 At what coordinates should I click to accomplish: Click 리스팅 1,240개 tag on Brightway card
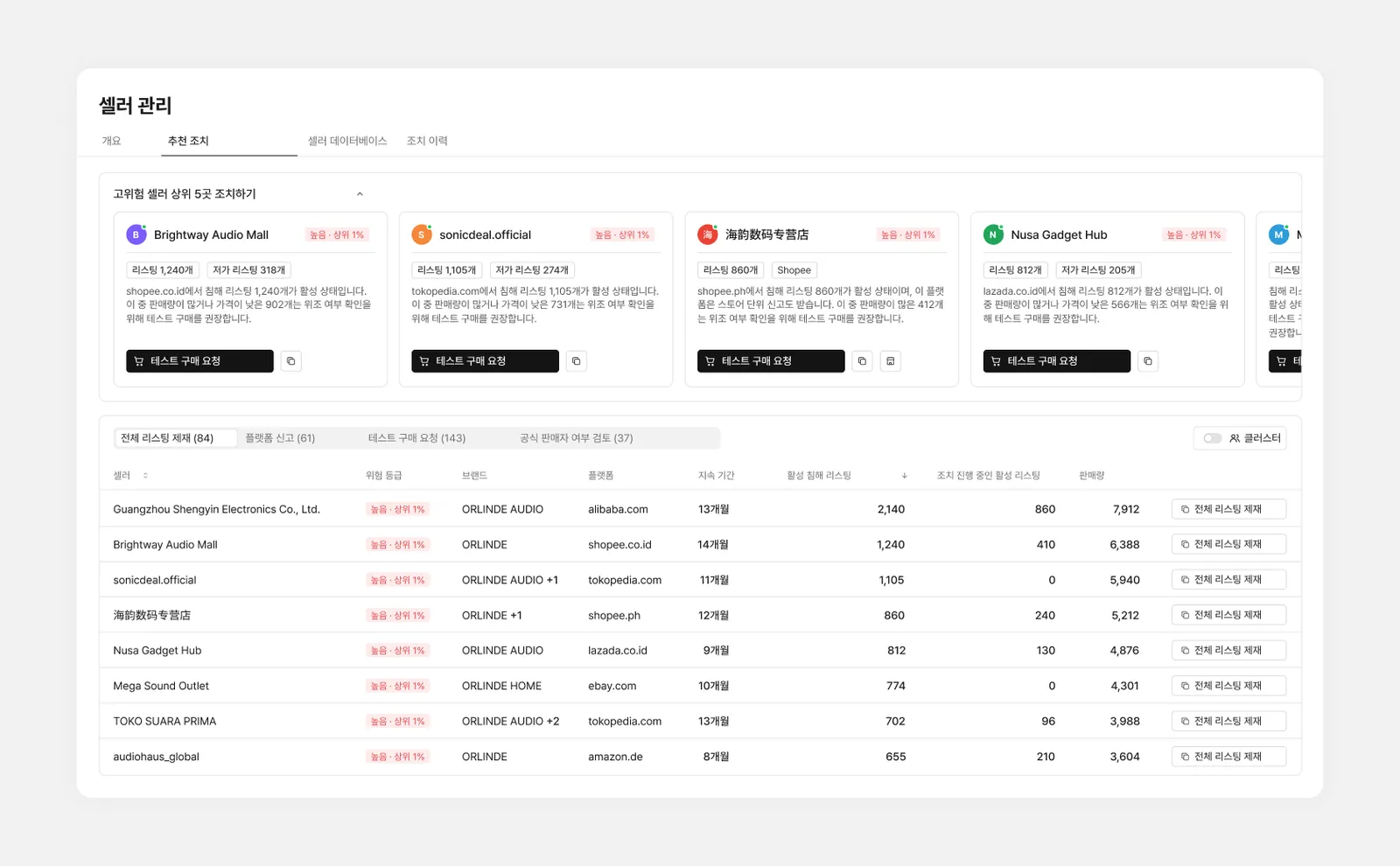click(163, 270)
